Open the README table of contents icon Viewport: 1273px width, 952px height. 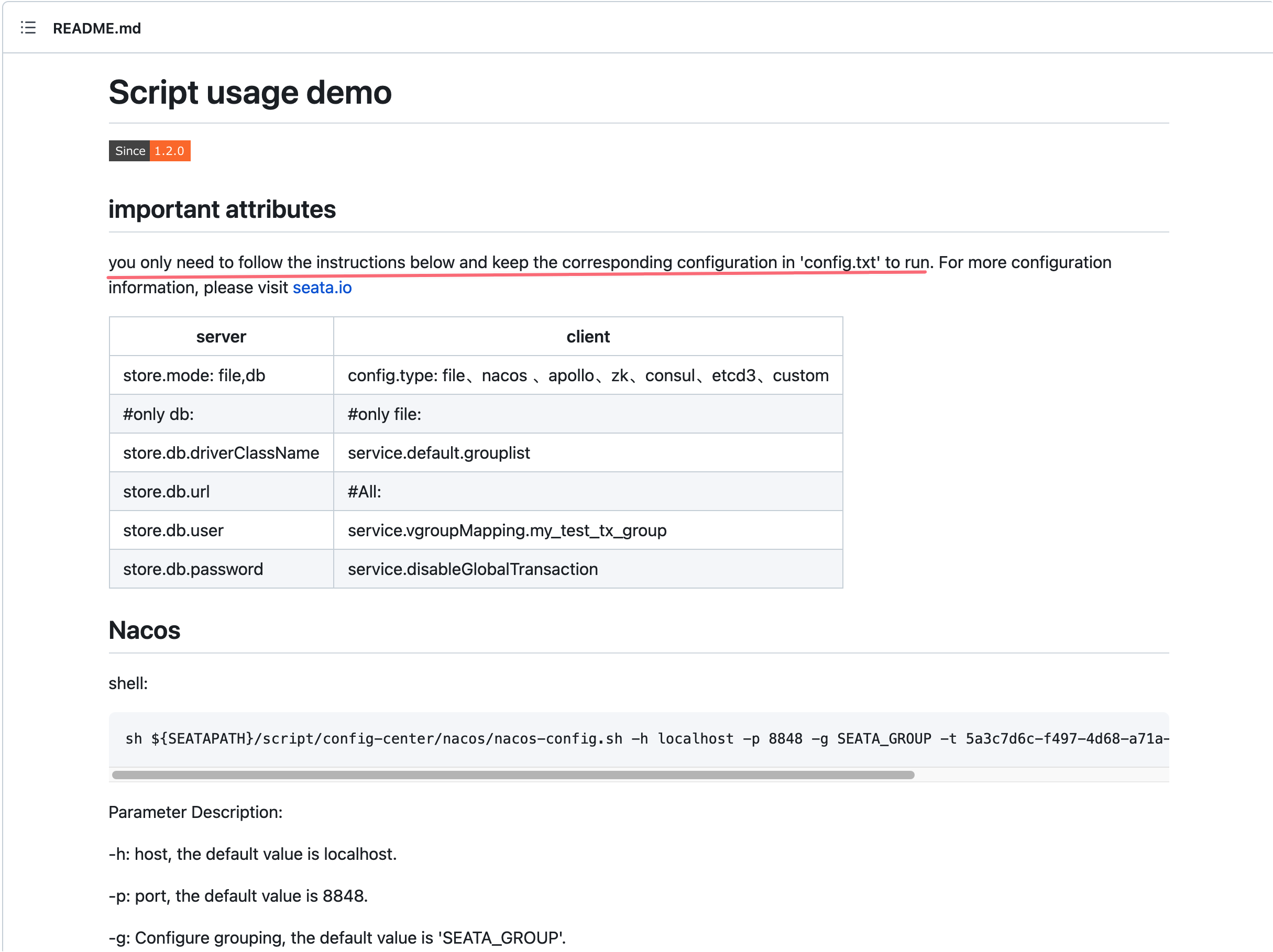pos(28,28)
